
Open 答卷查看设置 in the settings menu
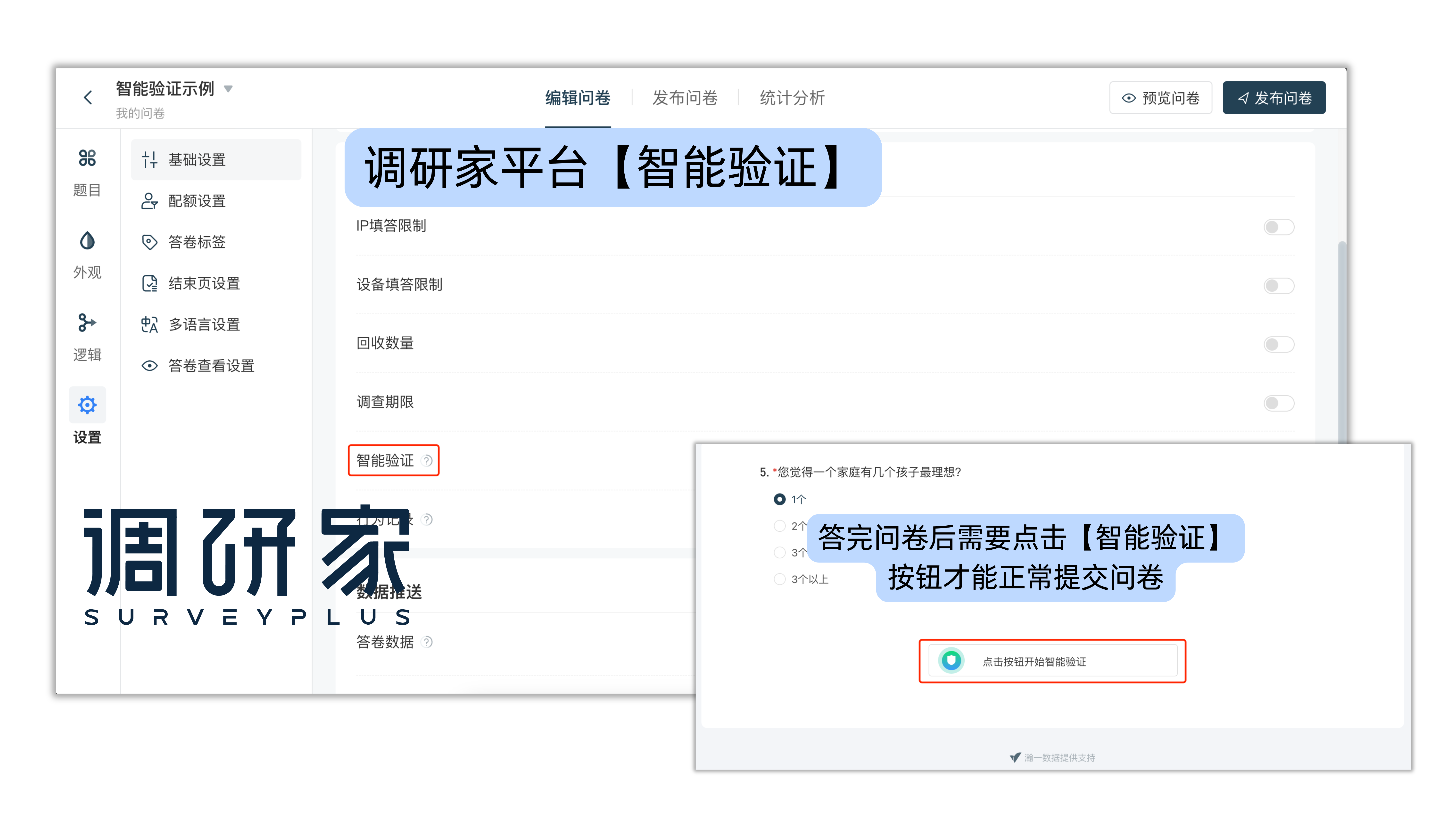[x=216, y=366]
